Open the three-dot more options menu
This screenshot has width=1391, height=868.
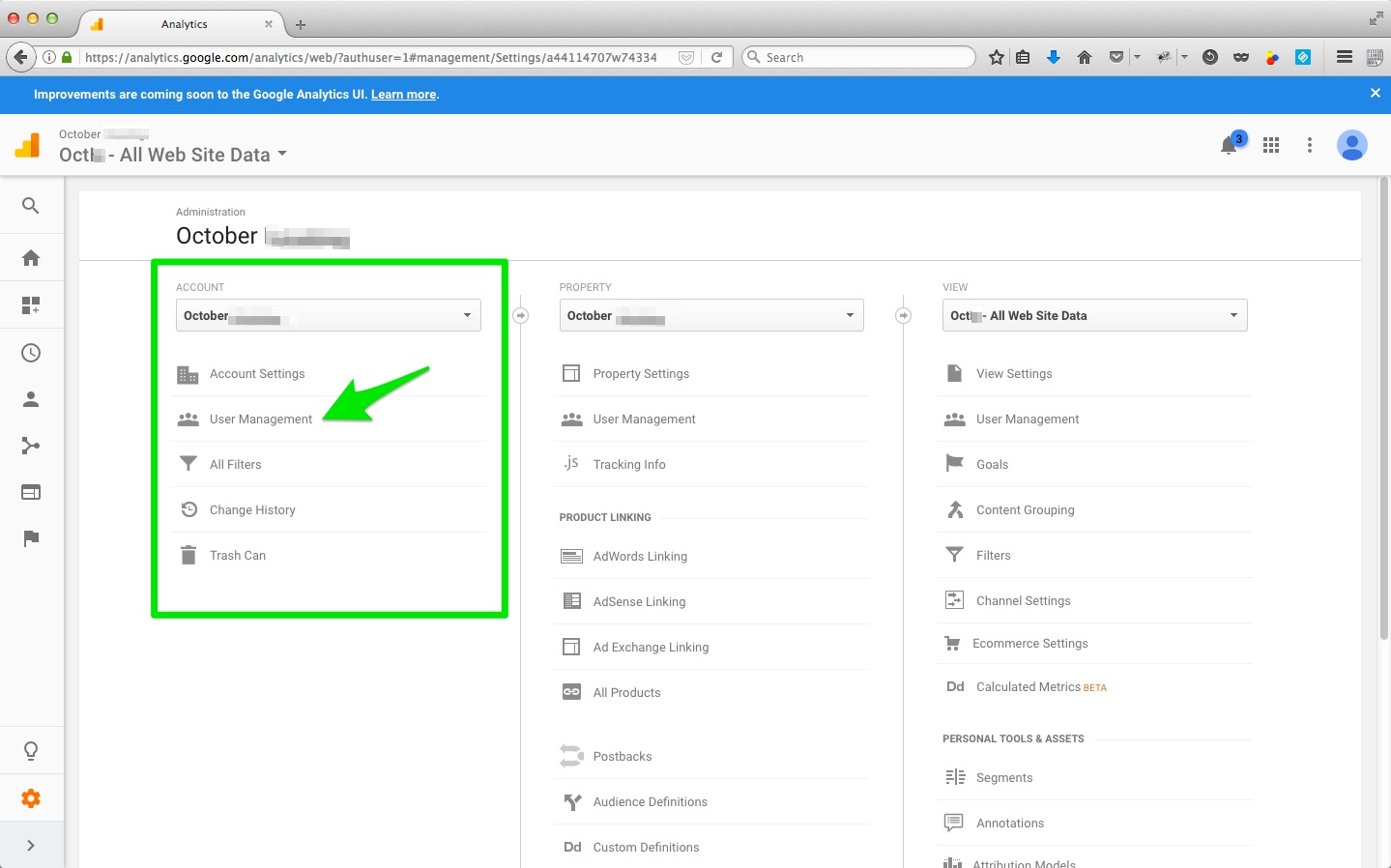pos(1310,145)
